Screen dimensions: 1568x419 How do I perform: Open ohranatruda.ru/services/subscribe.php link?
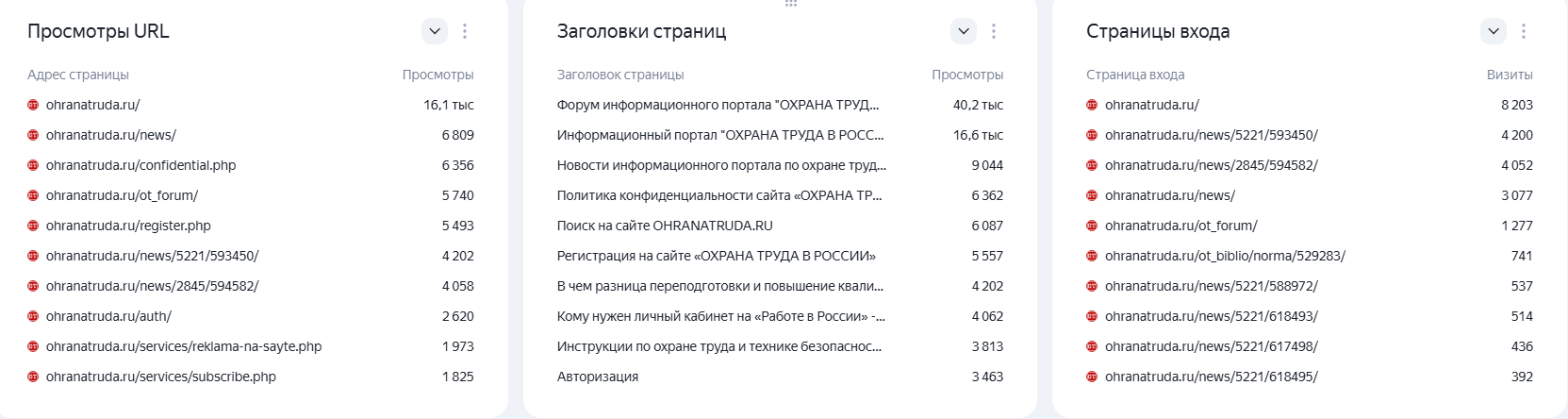coord(161,377)
